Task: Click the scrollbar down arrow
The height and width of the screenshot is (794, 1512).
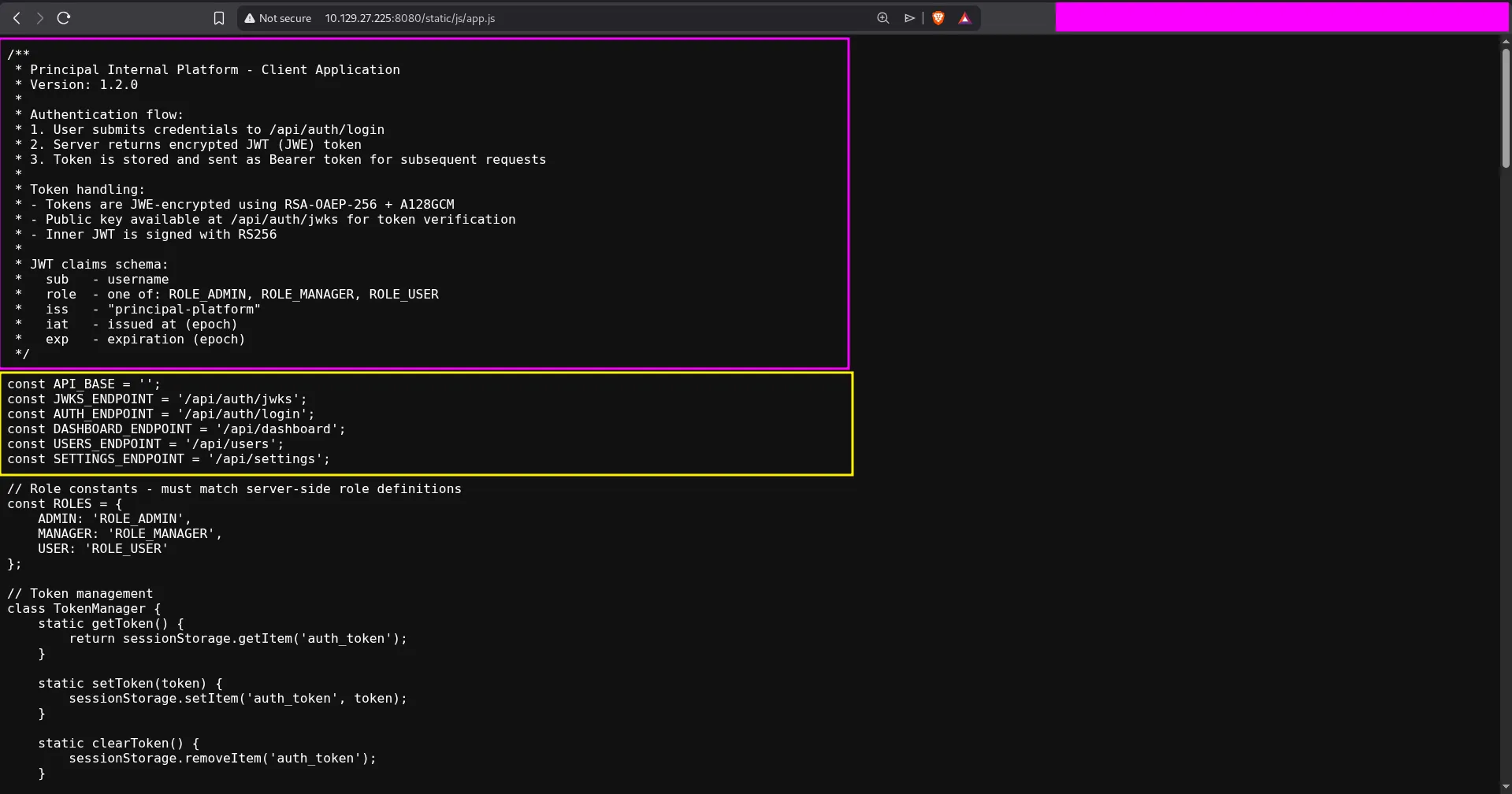Action: pos(1505,787)
